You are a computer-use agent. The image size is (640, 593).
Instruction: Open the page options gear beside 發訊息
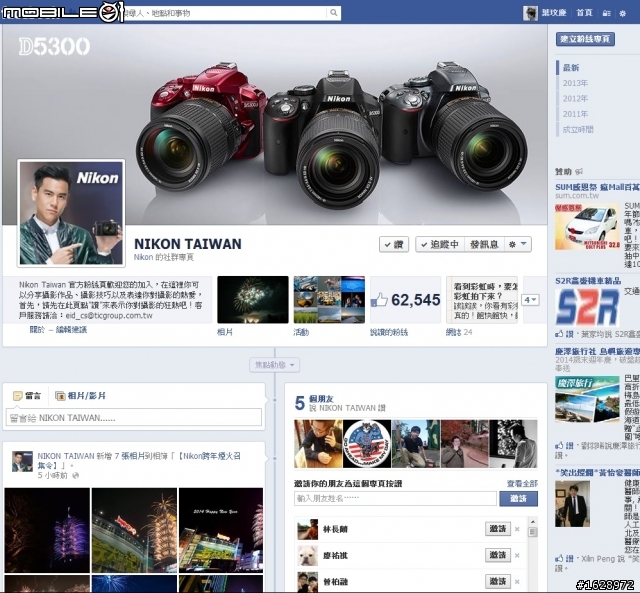(x=518, y=244)
